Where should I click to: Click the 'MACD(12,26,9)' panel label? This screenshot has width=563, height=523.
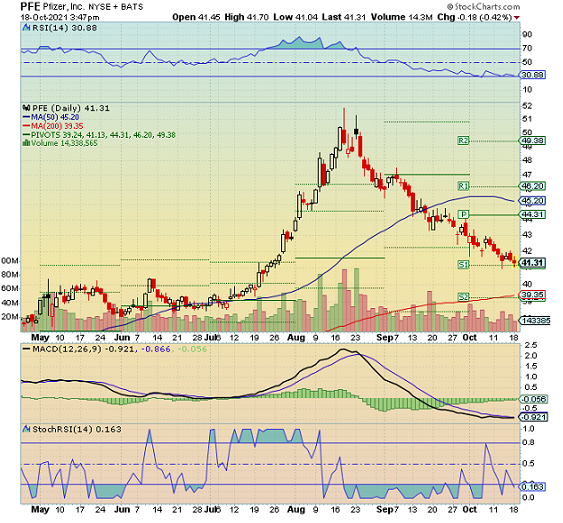67,349
